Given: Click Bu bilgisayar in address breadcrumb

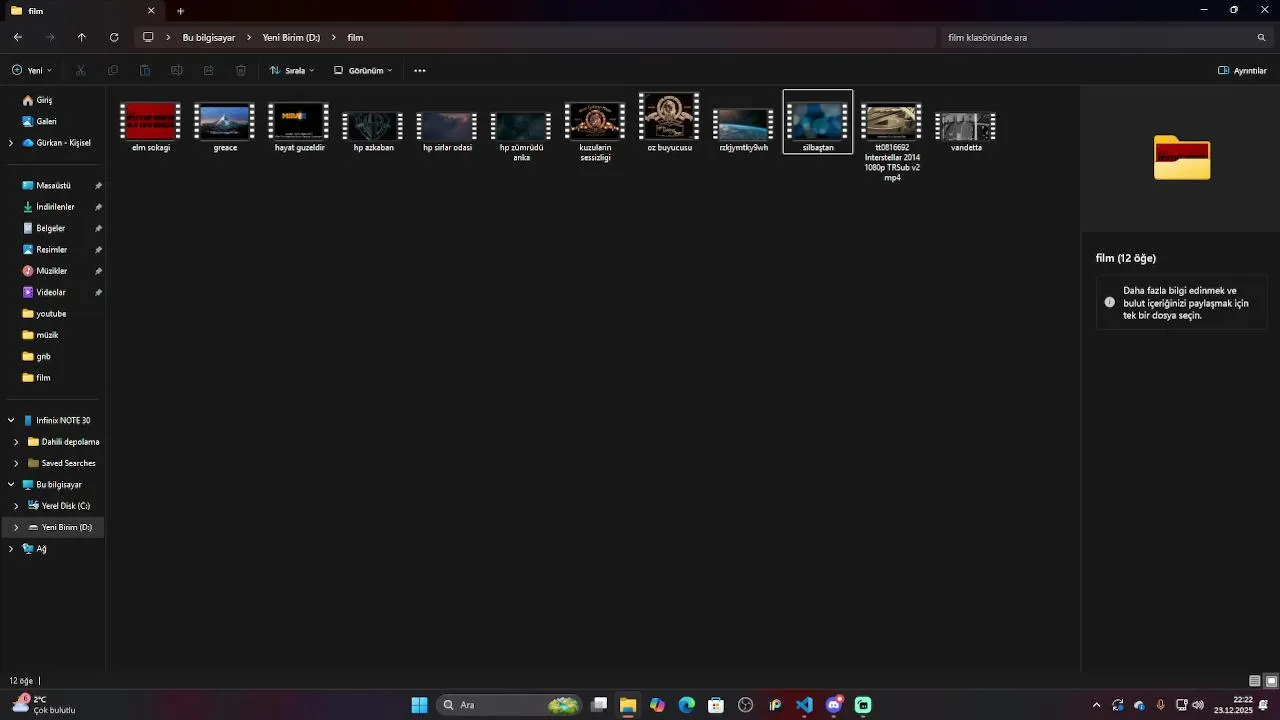Looking at the screenshot, I should point(209,37).
